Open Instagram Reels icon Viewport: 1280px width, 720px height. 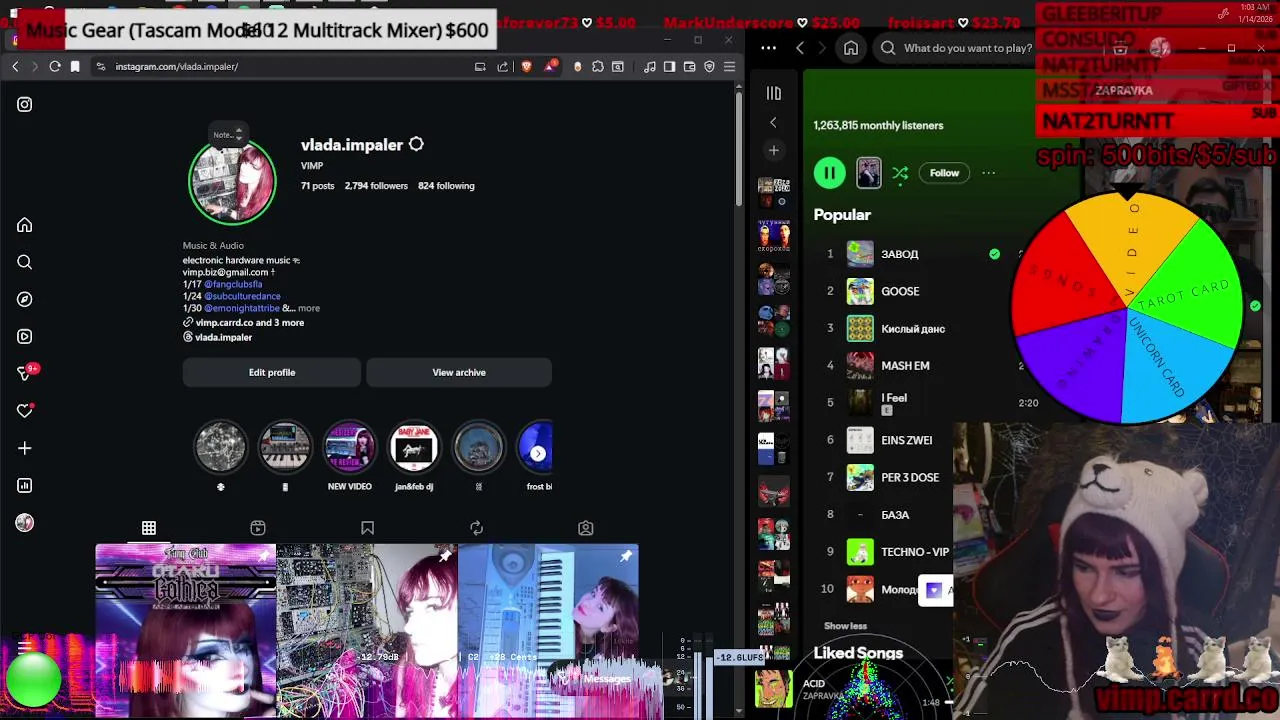(x=24, y=336)
